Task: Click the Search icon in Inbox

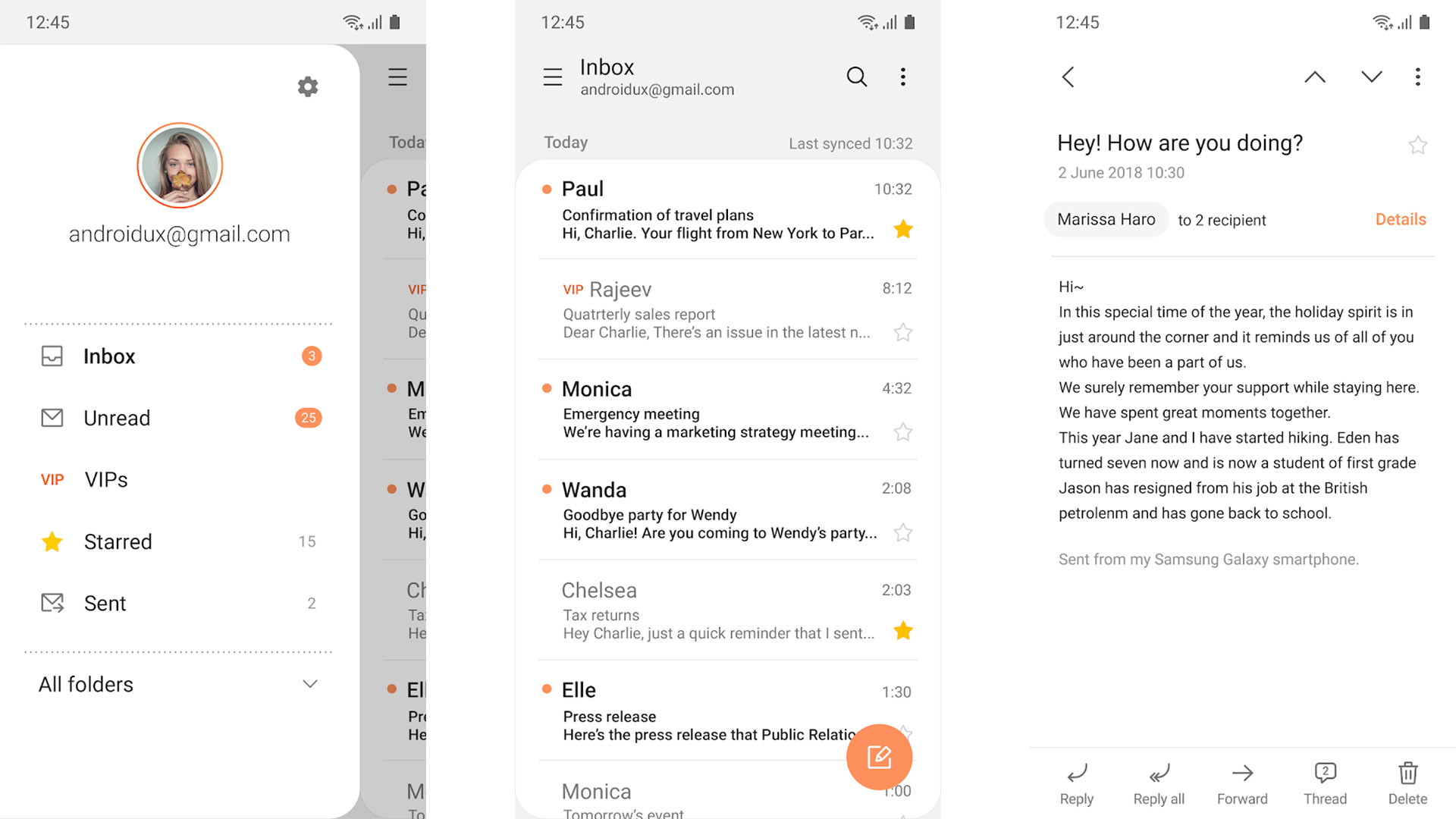Action: pos(857,76)
